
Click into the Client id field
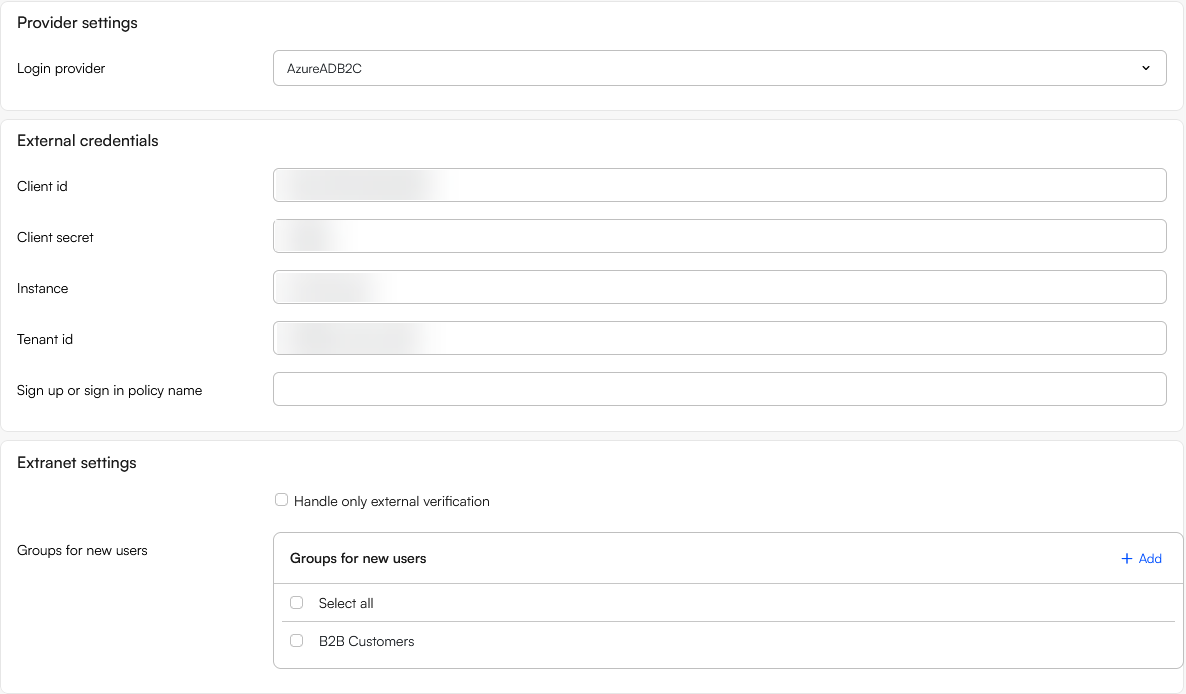pos(720,185)
